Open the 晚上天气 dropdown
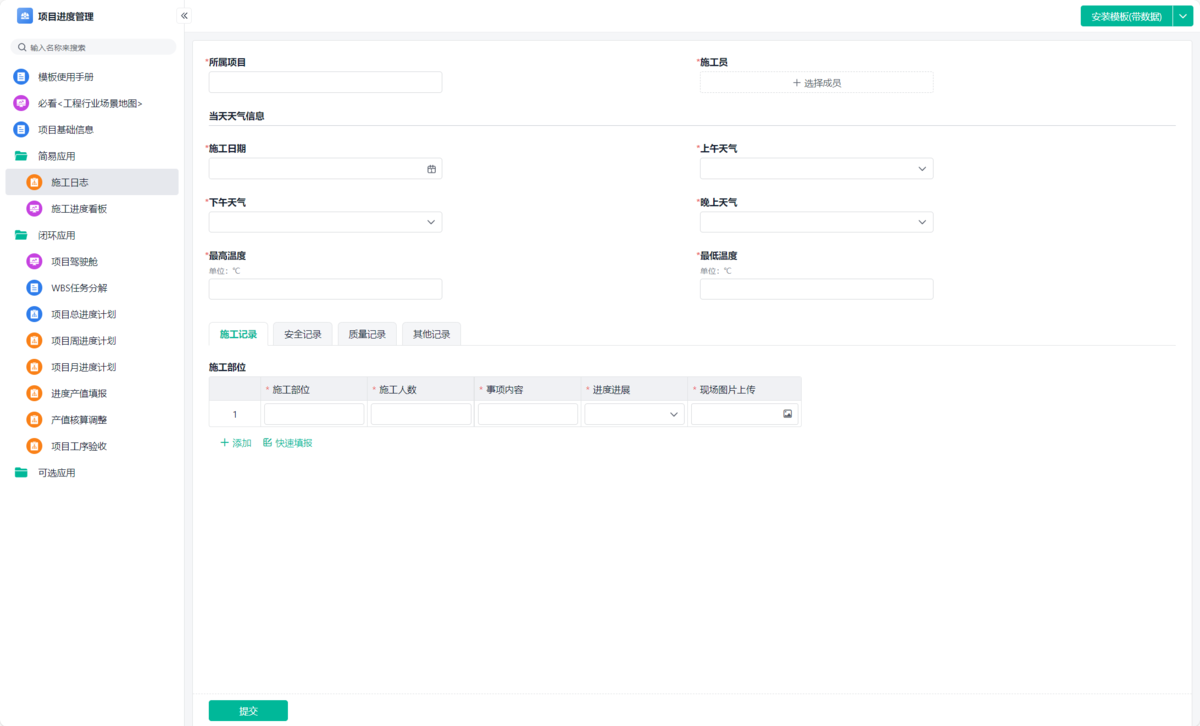This screenshot has height=726, width=1200. [816, 222]
